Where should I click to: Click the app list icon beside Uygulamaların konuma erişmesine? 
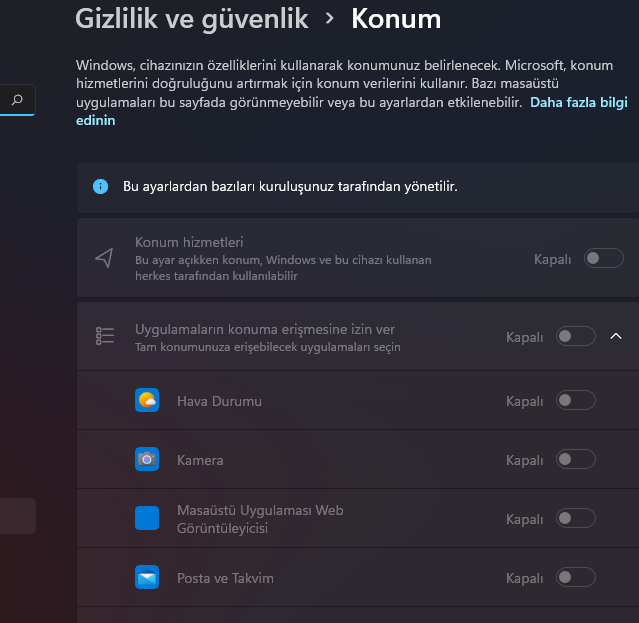point(105,336)
